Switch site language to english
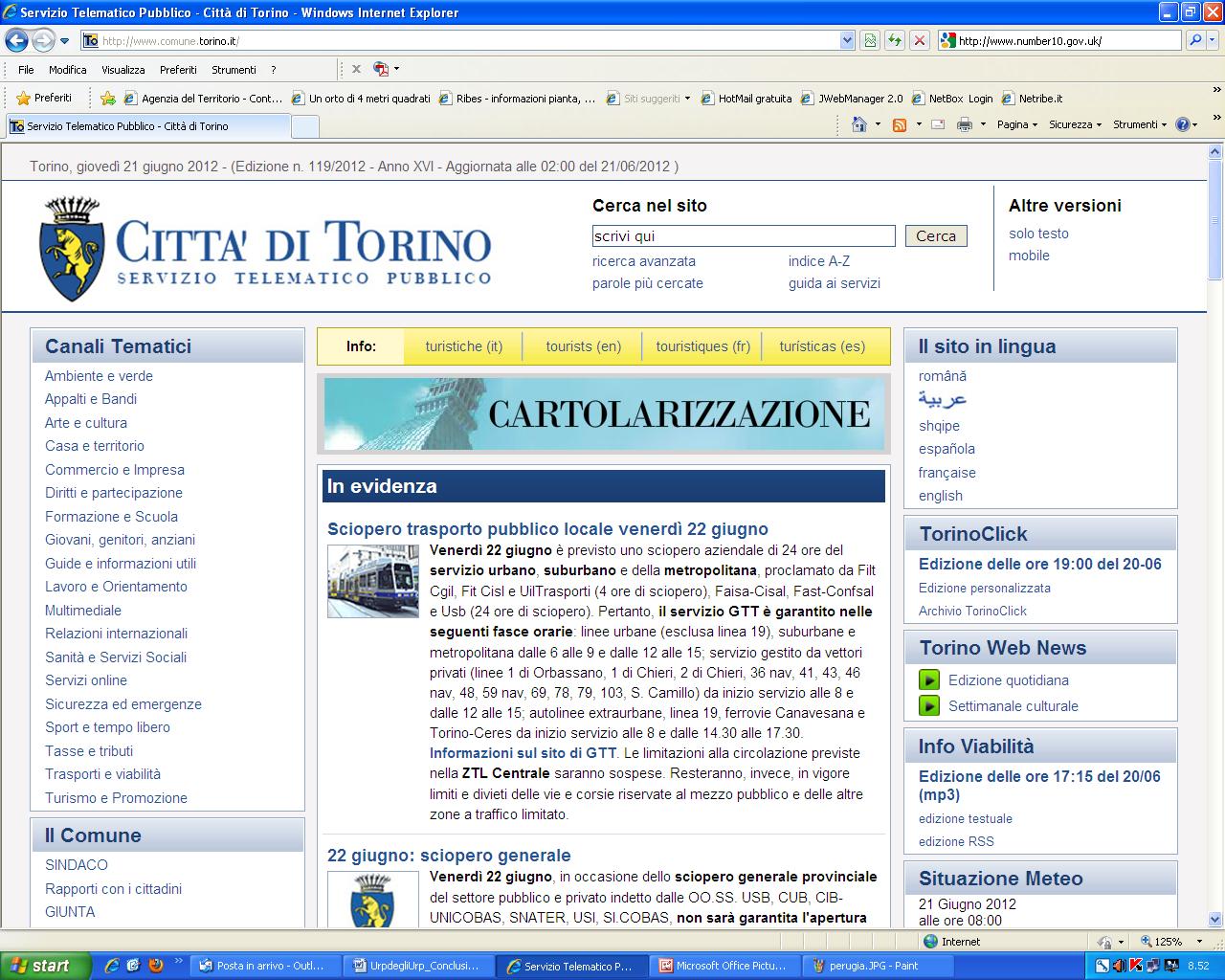Image resolution: width=1225 pixels, height=980 pixels. 941,496
